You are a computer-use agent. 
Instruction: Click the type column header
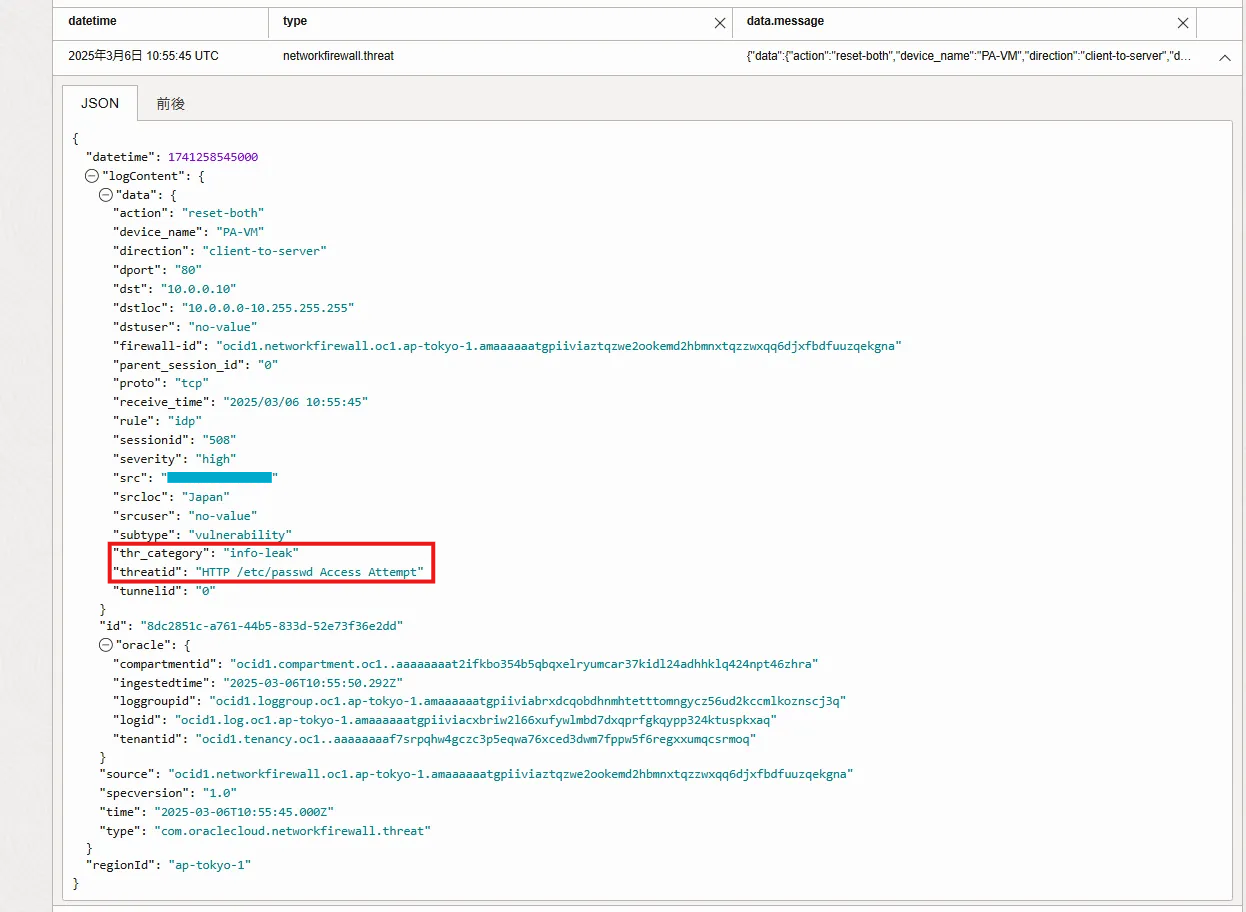pyautogui.click(x=295, y=21)
